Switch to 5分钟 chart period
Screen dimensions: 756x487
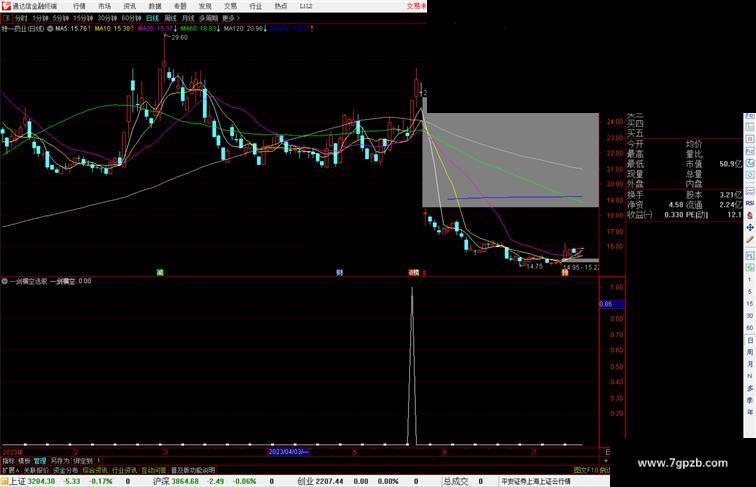click(x=61, y=18)
